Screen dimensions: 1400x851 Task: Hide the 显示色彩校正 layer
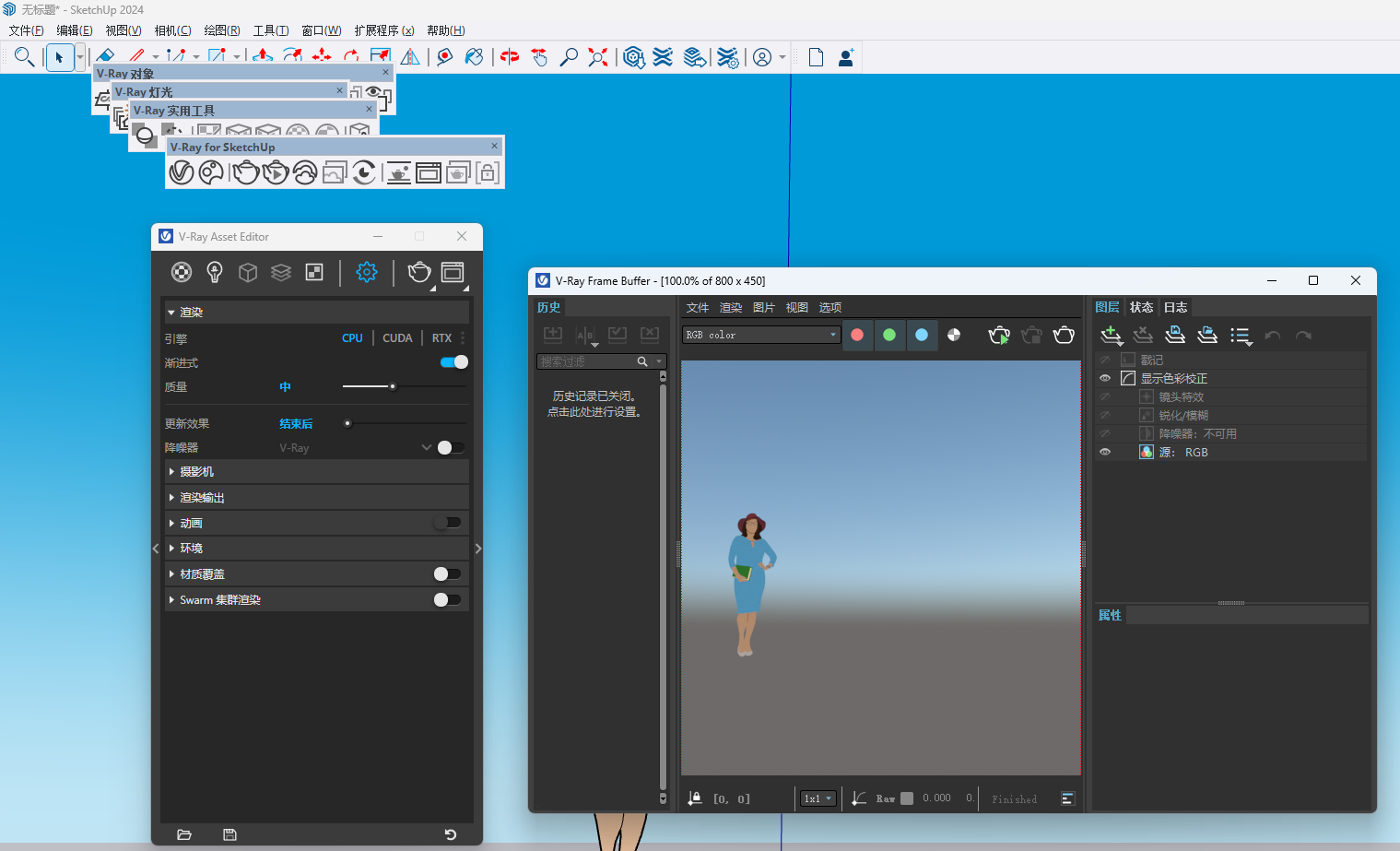1105,378
